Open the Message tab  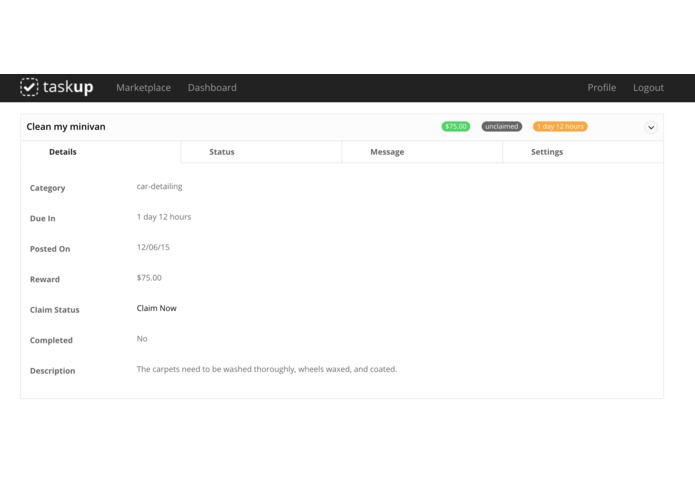pyautogui.click(x=422, y=152)
